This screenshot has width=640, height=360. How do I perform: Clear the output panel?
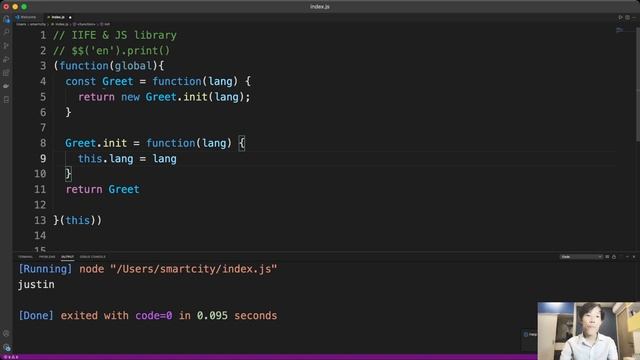click(607, 257)
